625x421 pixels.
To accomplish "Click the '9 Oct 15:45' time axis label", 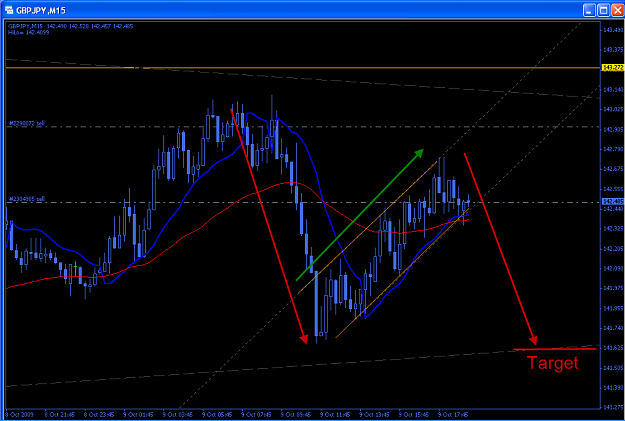I will 414,415.
